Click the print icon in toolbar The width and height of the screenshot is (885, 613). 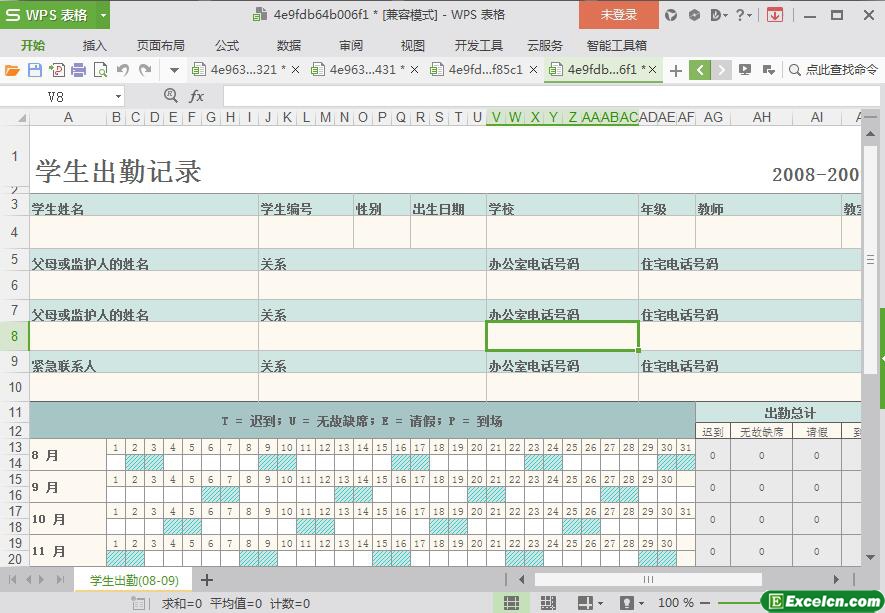click(x=78, y=70)
